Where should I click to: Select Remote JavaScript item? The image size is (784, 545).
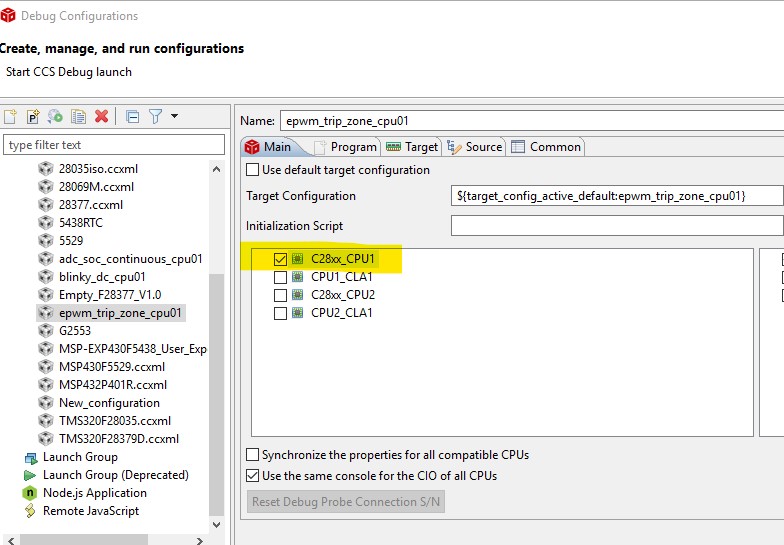90,511
